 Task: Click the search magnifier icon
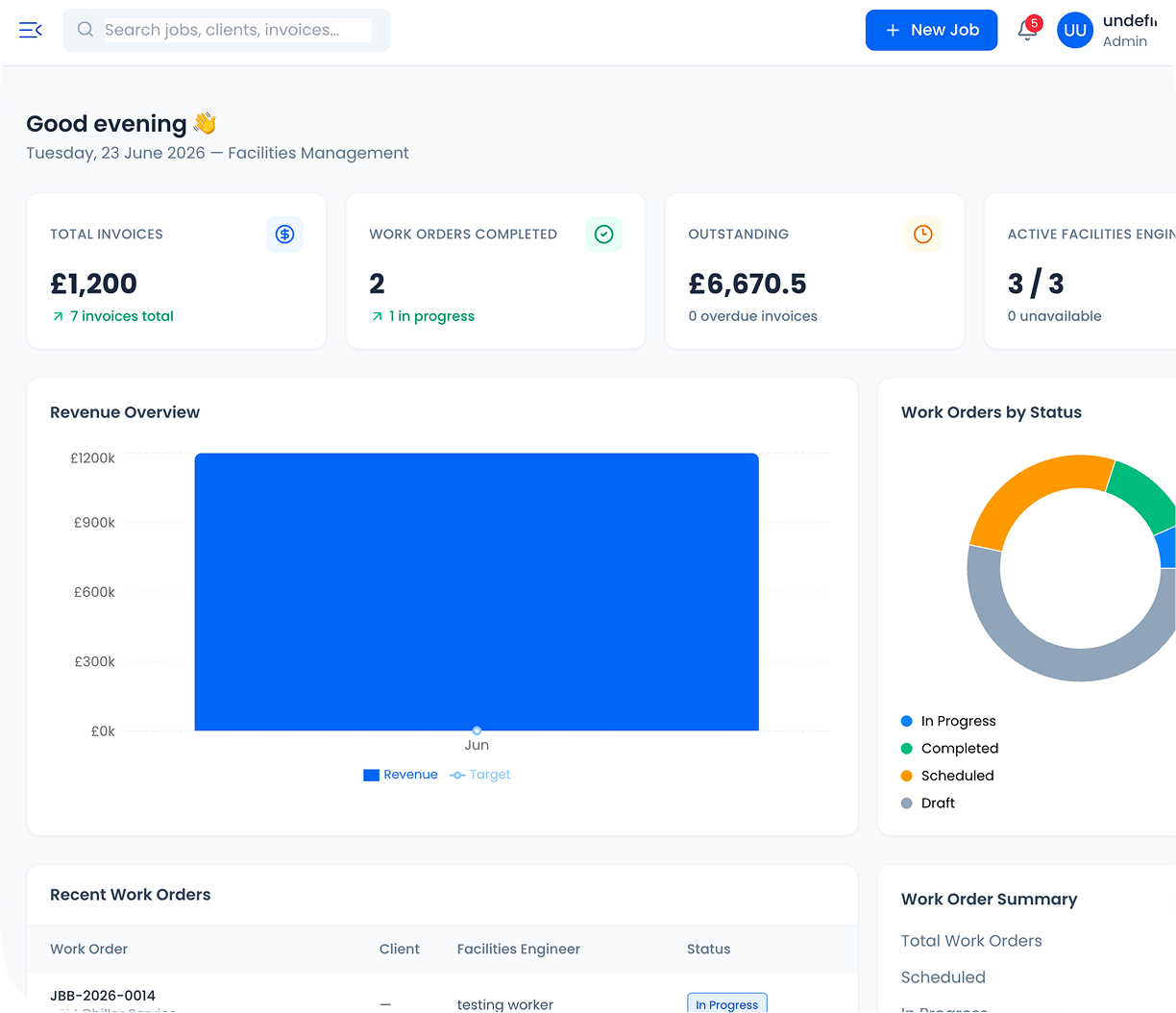coord(86,30)
